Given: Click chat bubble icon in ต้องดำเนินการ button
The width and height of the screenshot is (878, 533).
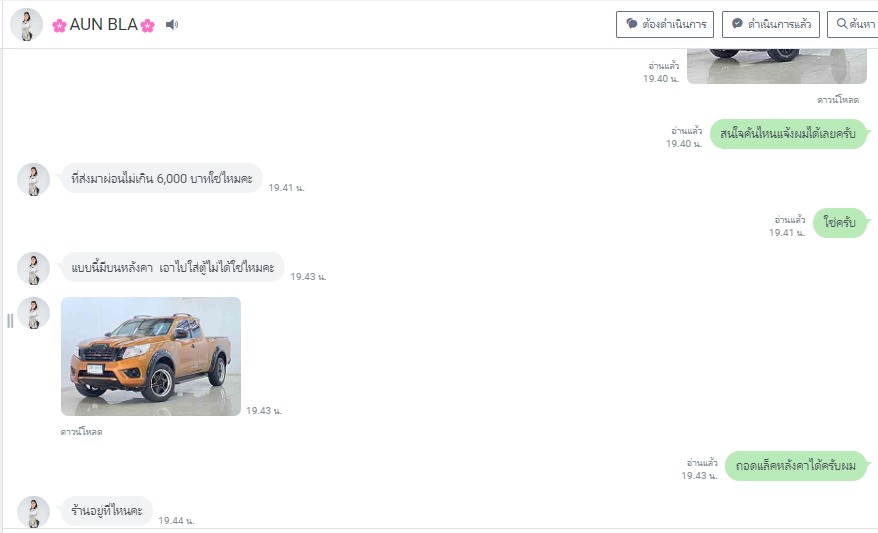Looking at the screenshot, I should [x=632, y=24].
